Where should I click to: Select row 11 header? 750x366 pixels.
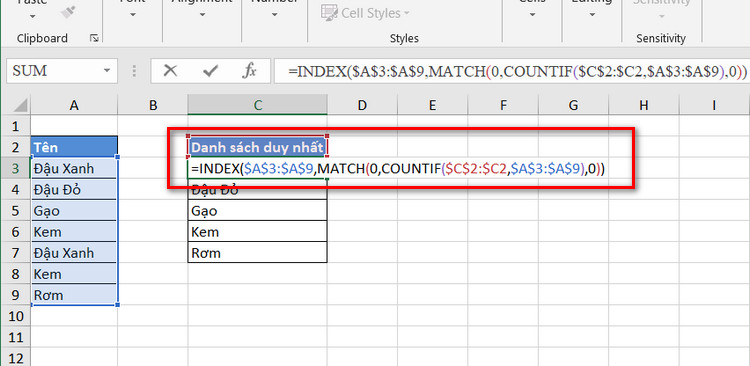click(x=15, y=337)
